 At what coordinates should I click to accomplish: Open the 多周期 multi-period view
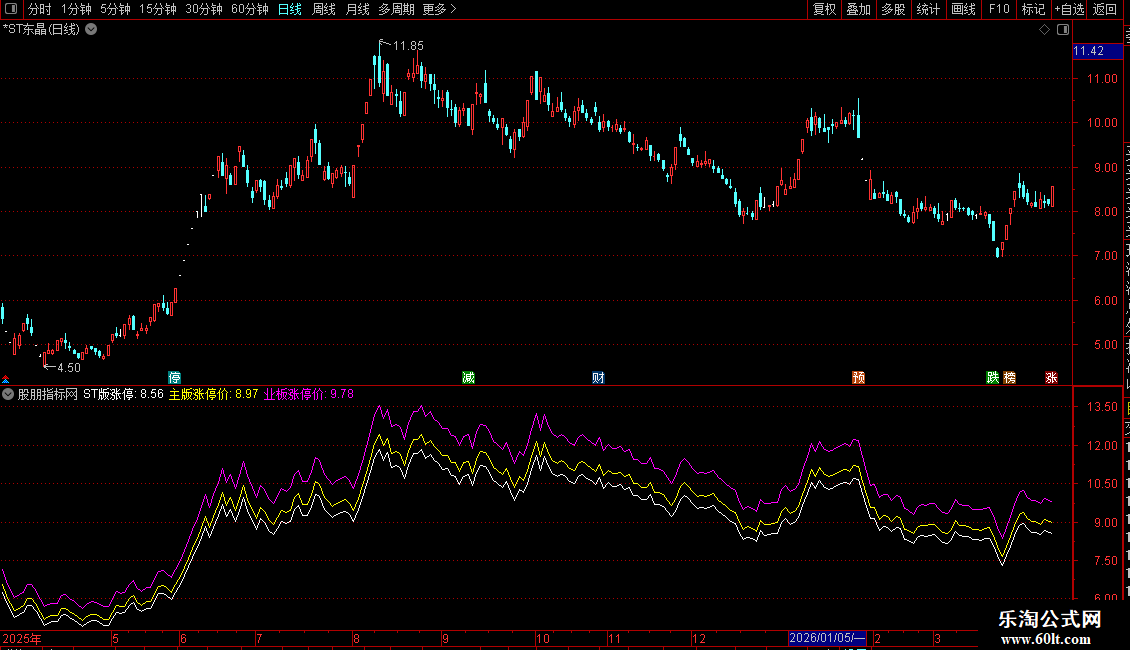[x=396, y=9]
